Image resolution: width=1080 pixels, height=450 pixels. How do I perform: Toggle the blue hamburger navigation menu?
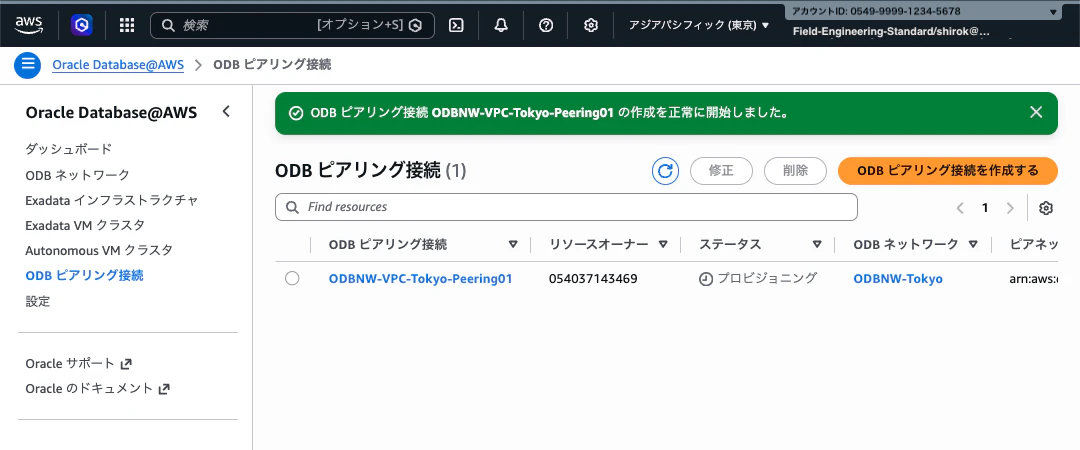point(28,65)
